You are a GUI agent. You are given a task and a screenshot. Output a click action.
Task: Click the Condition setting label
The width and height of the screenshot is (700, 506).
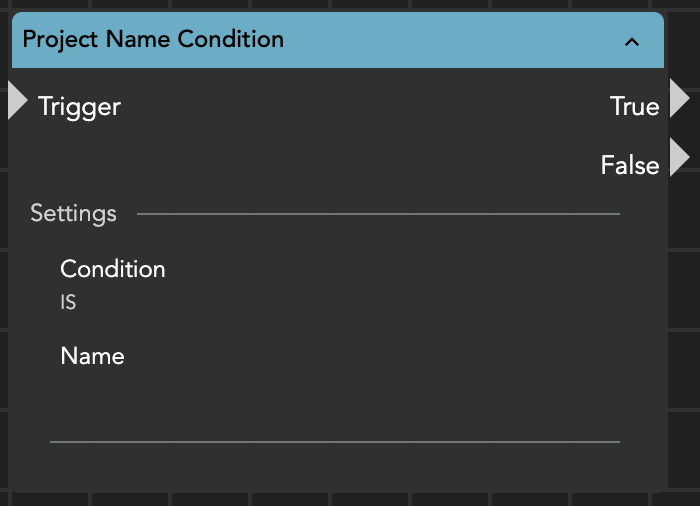[x=113, y=269]
